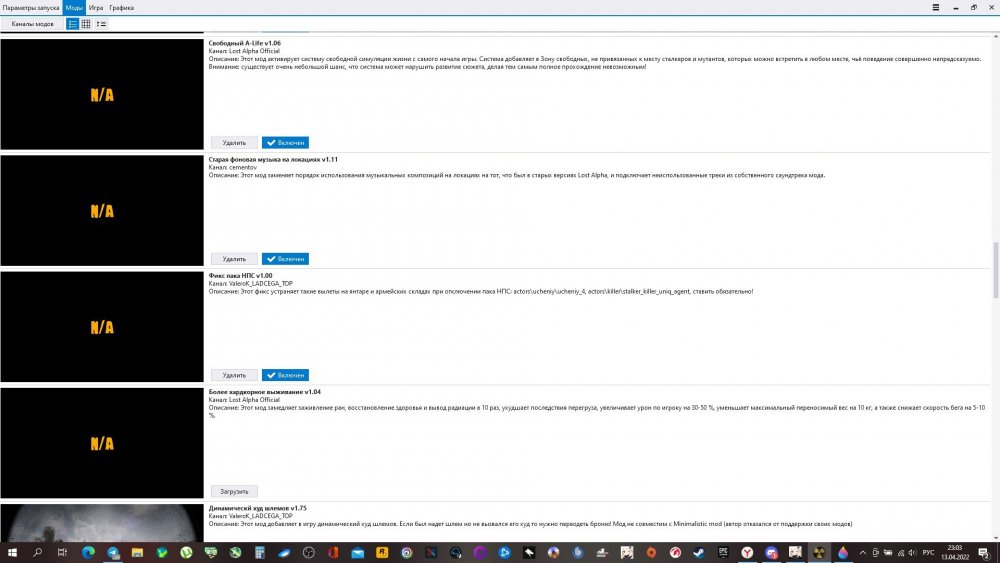This screenshot has height=563, width=1000.
Task: Click thumbnail of Более хардкорное выживание mod
Action: click(102, 443)
